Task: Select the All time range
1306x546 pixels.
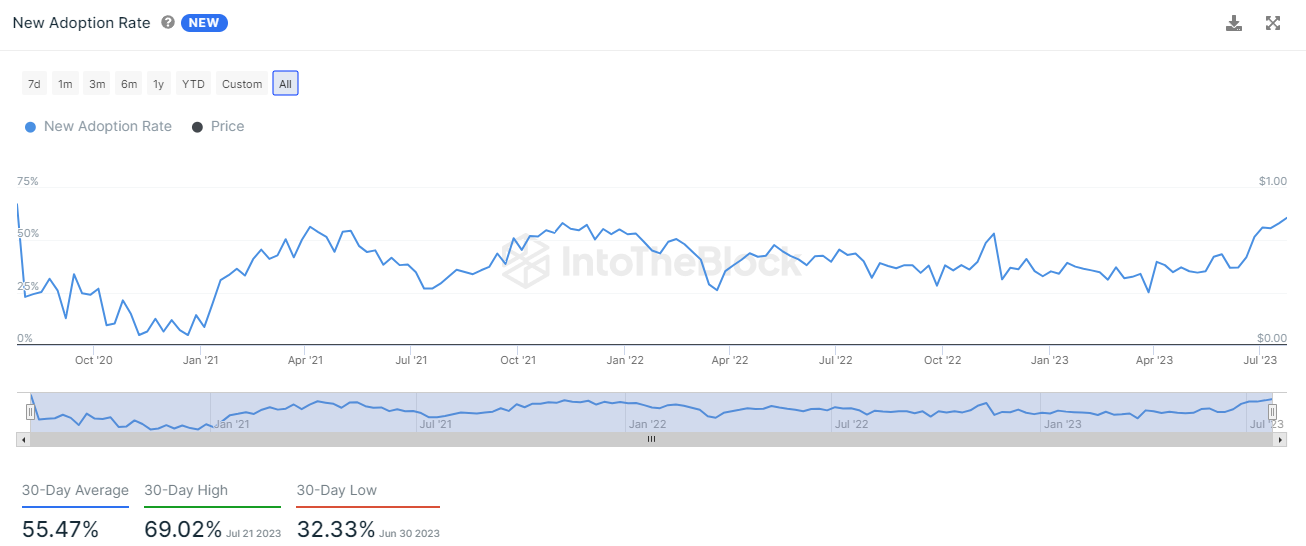Action: 285,84
